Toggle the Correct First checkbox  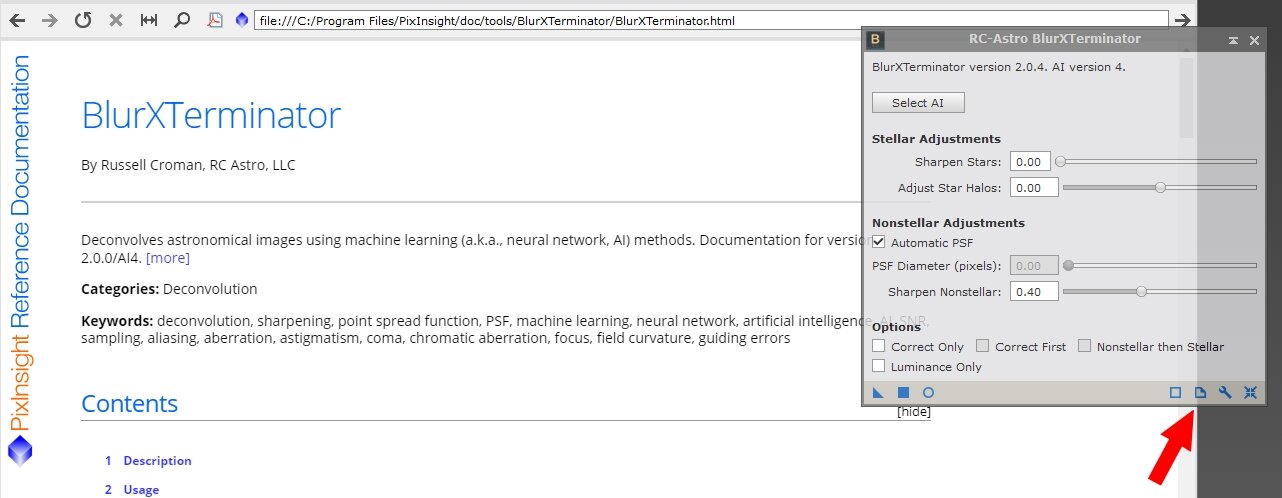click(983, 346)
